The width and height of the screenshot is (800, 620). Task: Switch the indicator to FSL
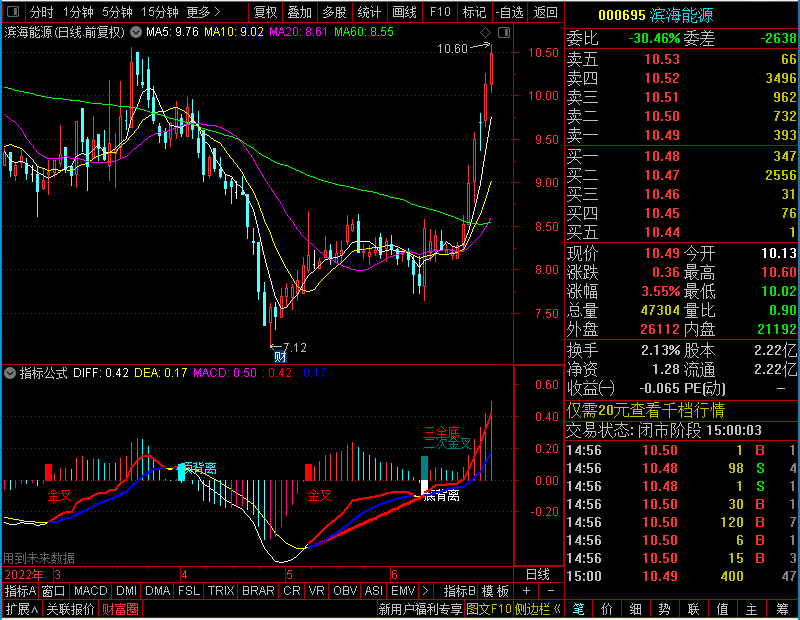[x=189, y=591]
